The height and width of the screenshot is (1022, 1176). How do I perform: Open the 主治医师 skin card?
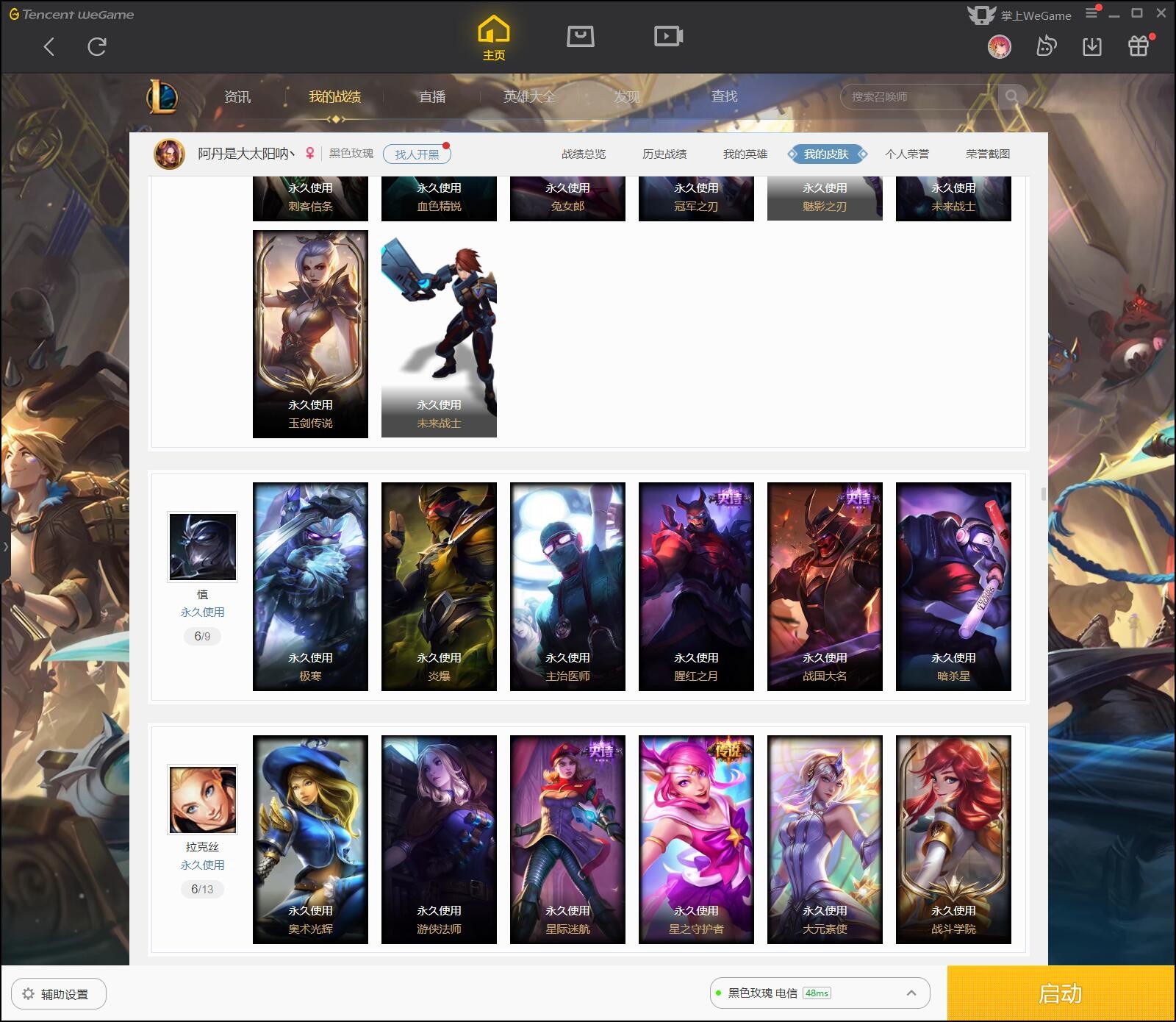(x=567, y=587)
